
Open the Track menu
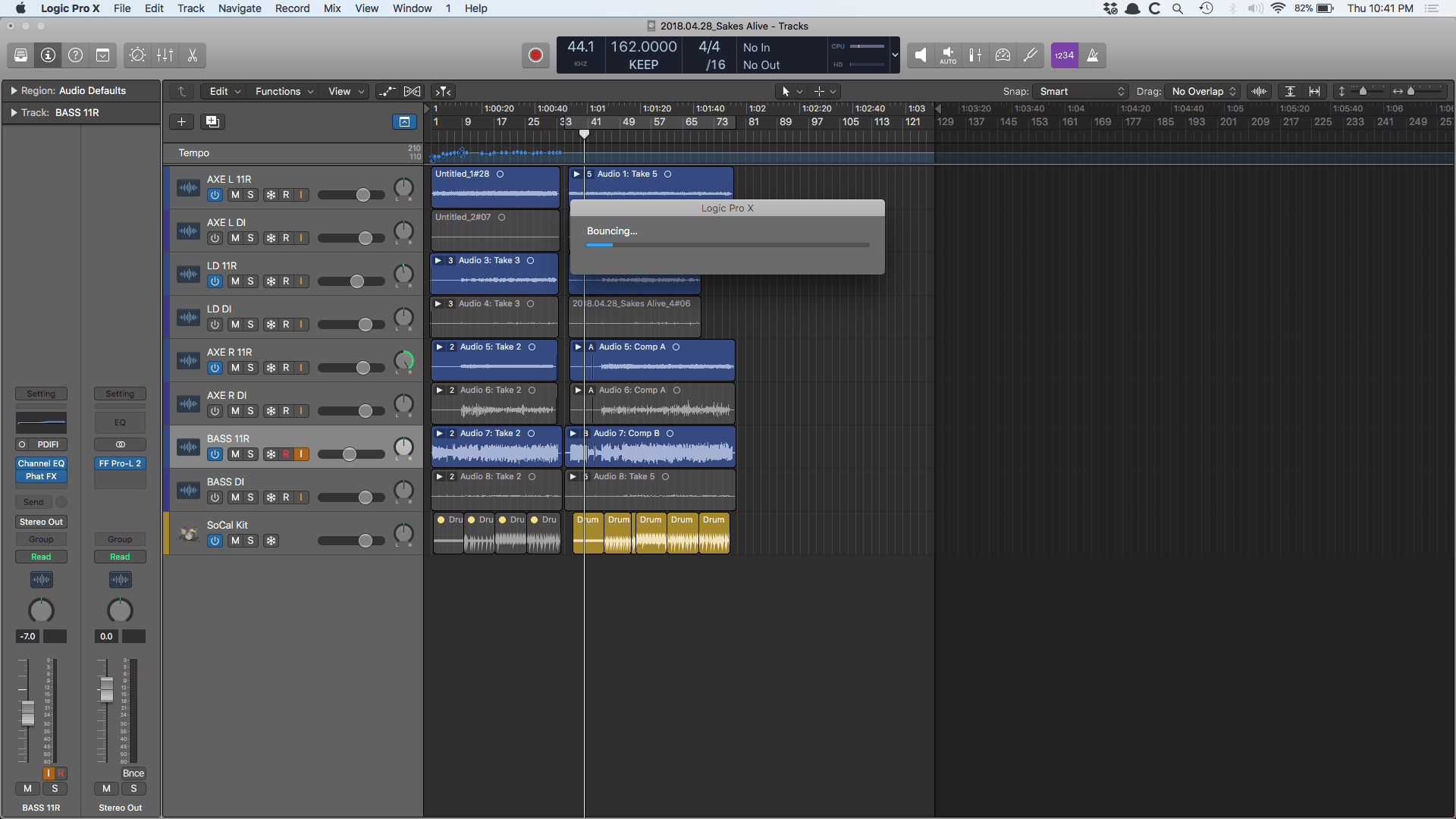pyautogui.click(x=191, y=8)
